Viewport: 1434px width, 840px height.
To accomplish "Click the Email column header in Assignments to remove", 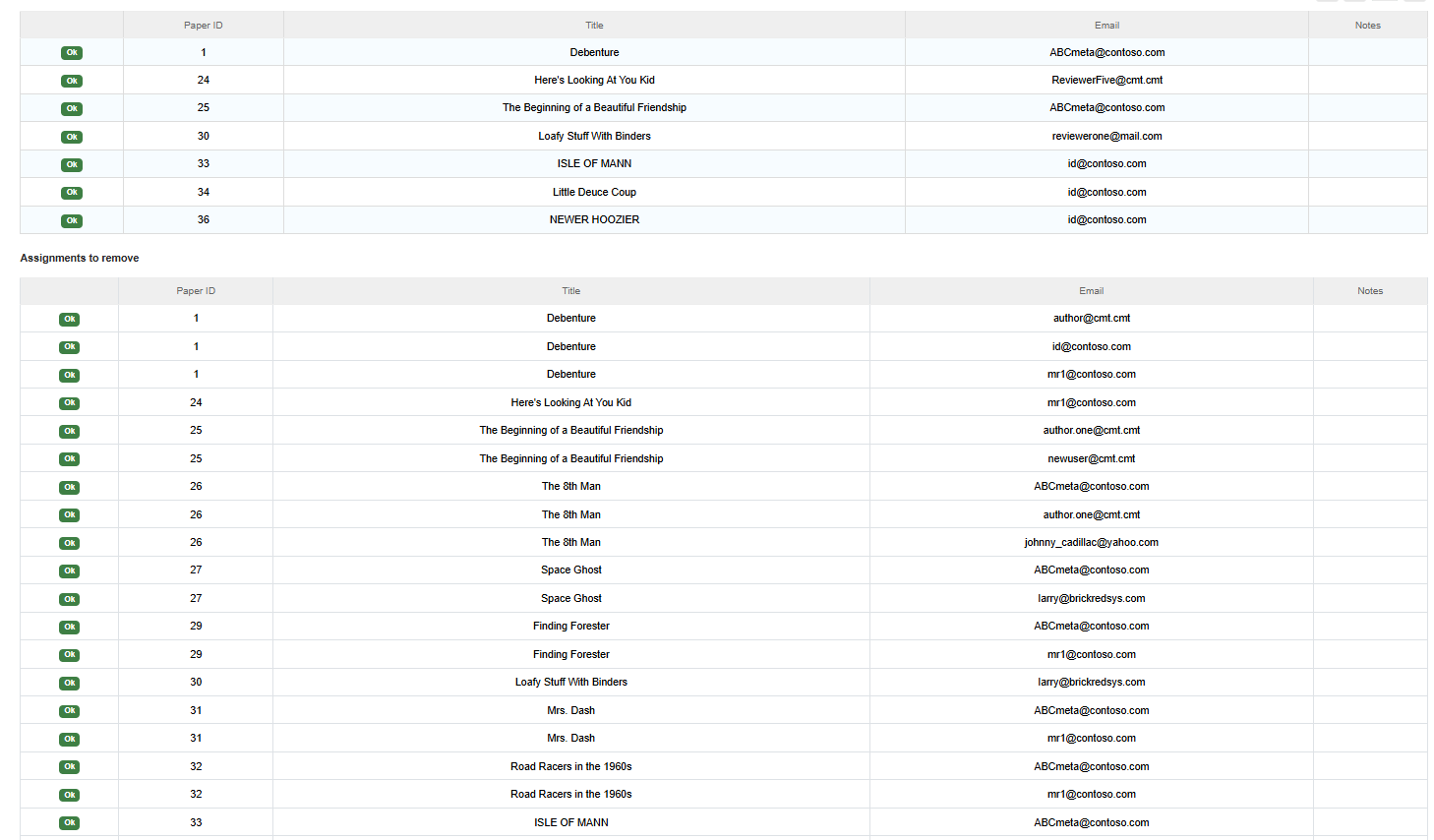I will tap(1091, 290).
